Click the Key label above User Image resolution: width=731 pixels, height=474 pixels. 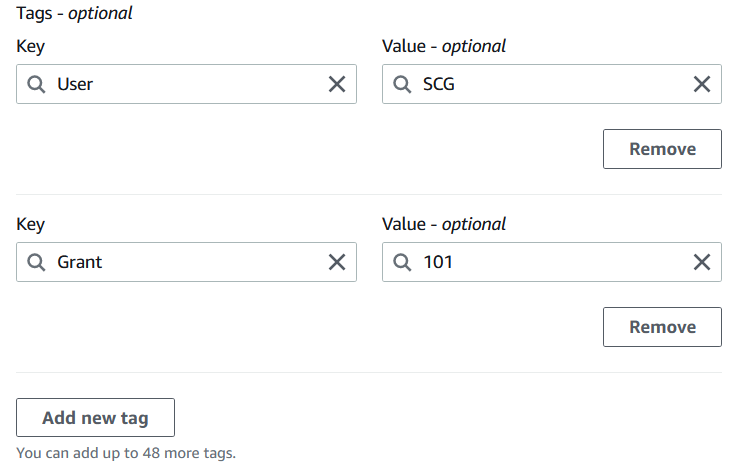coord(31,46)
